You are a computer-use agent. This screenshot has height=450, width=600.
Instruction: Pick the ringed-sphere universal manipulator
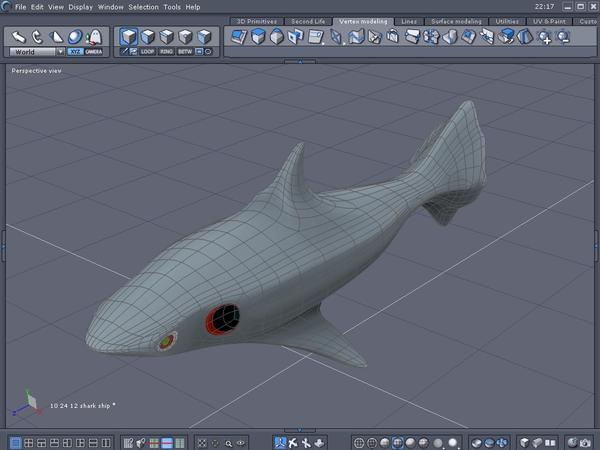point(75,37)
